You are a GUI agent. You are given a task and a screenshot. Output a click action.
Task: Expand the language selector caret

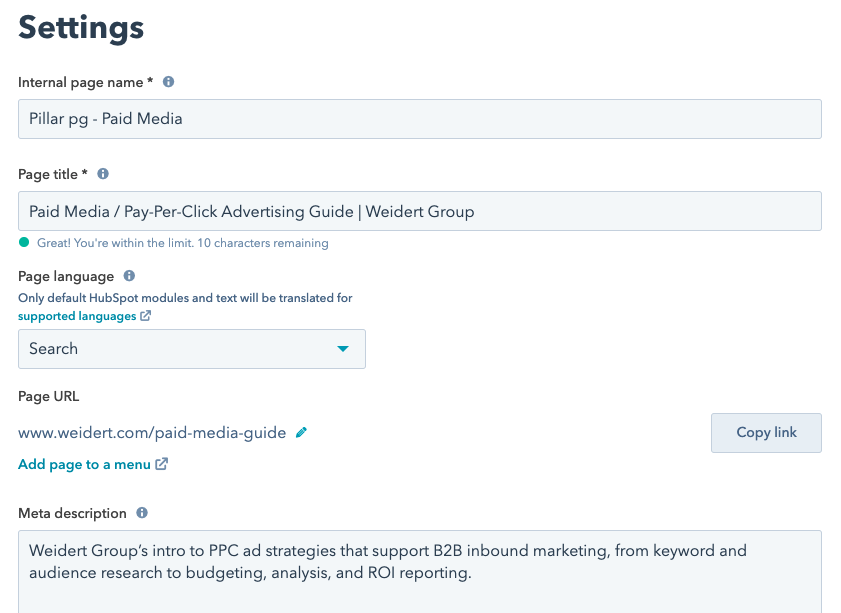click(x=343, y=349)
